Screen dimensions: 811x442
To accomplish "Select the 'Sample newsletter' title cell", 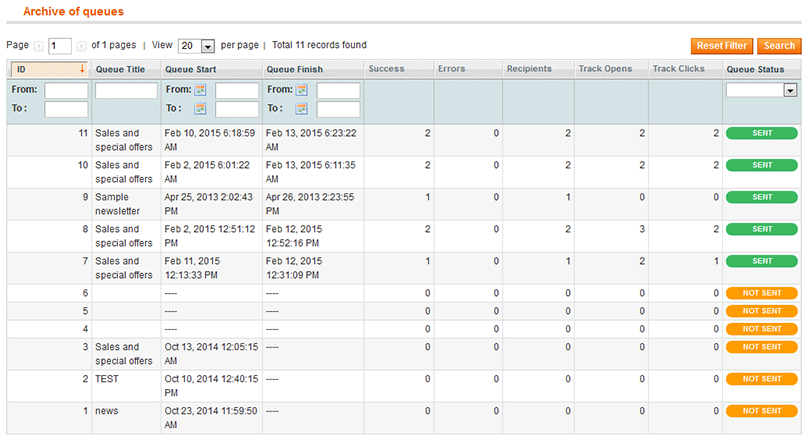I will (126, 204).
